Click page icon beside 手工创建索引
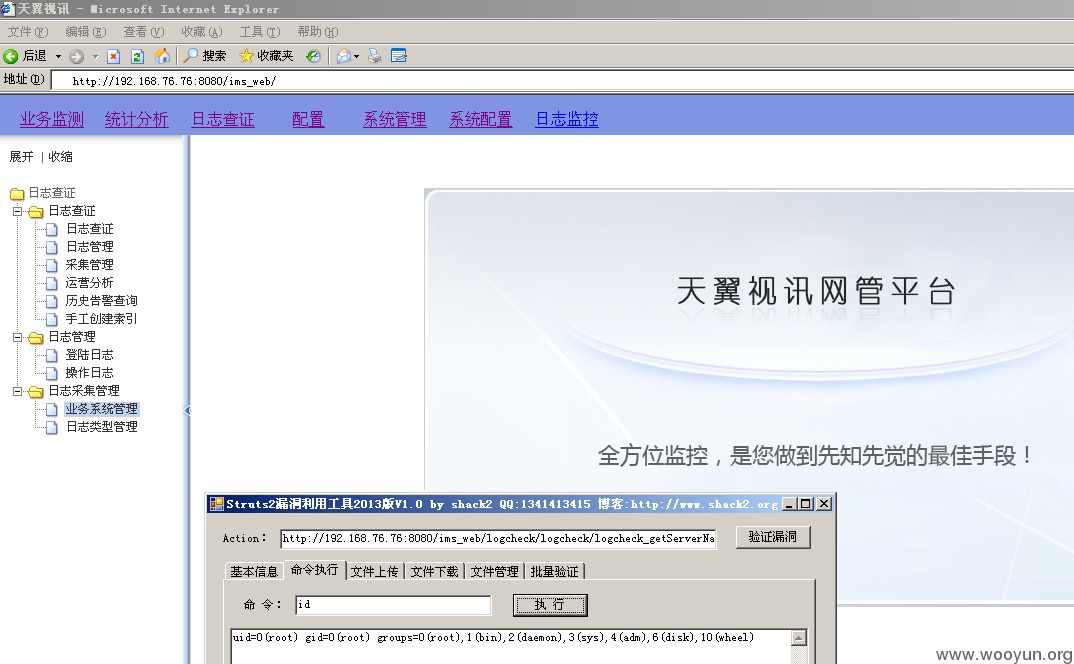The height and width of the screenshot is (664, 1074). pos(51,319)
